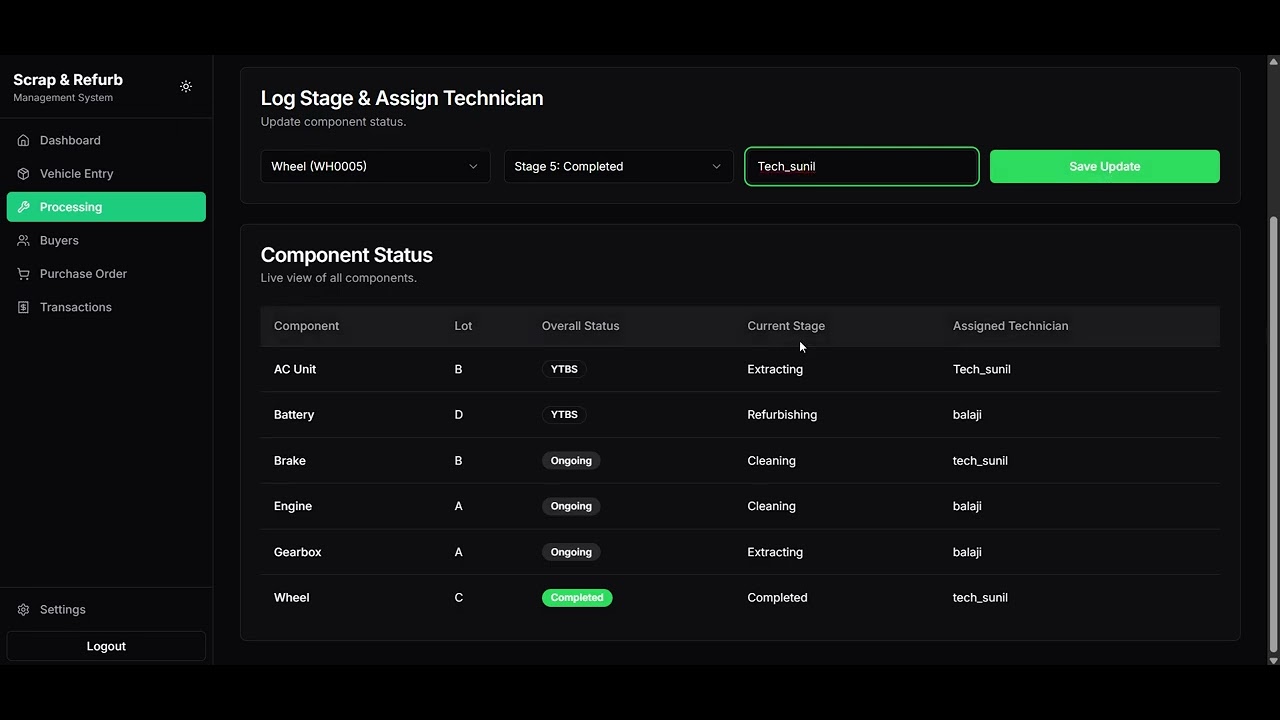Select the Brake component name

click(290, 461)
